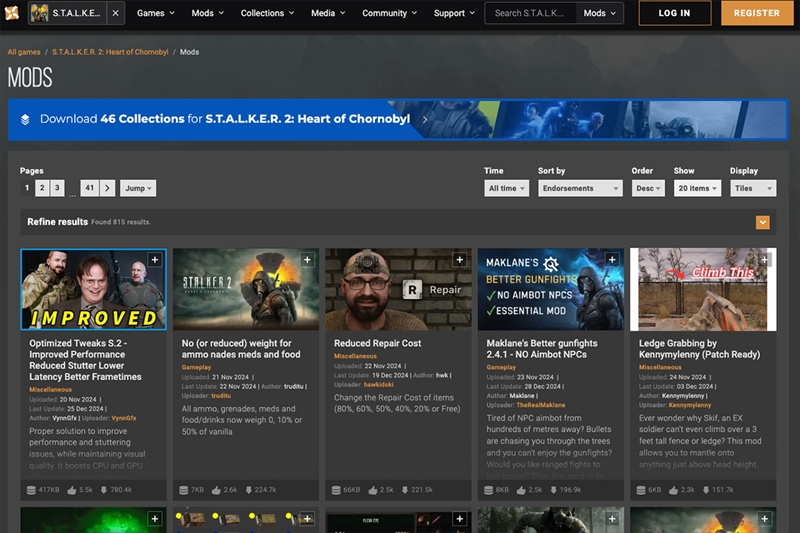
Task: Click S.T.A.L.K.E.R. 2: Heart of Chornobyl breadcrumb
Action: (110, 52)
